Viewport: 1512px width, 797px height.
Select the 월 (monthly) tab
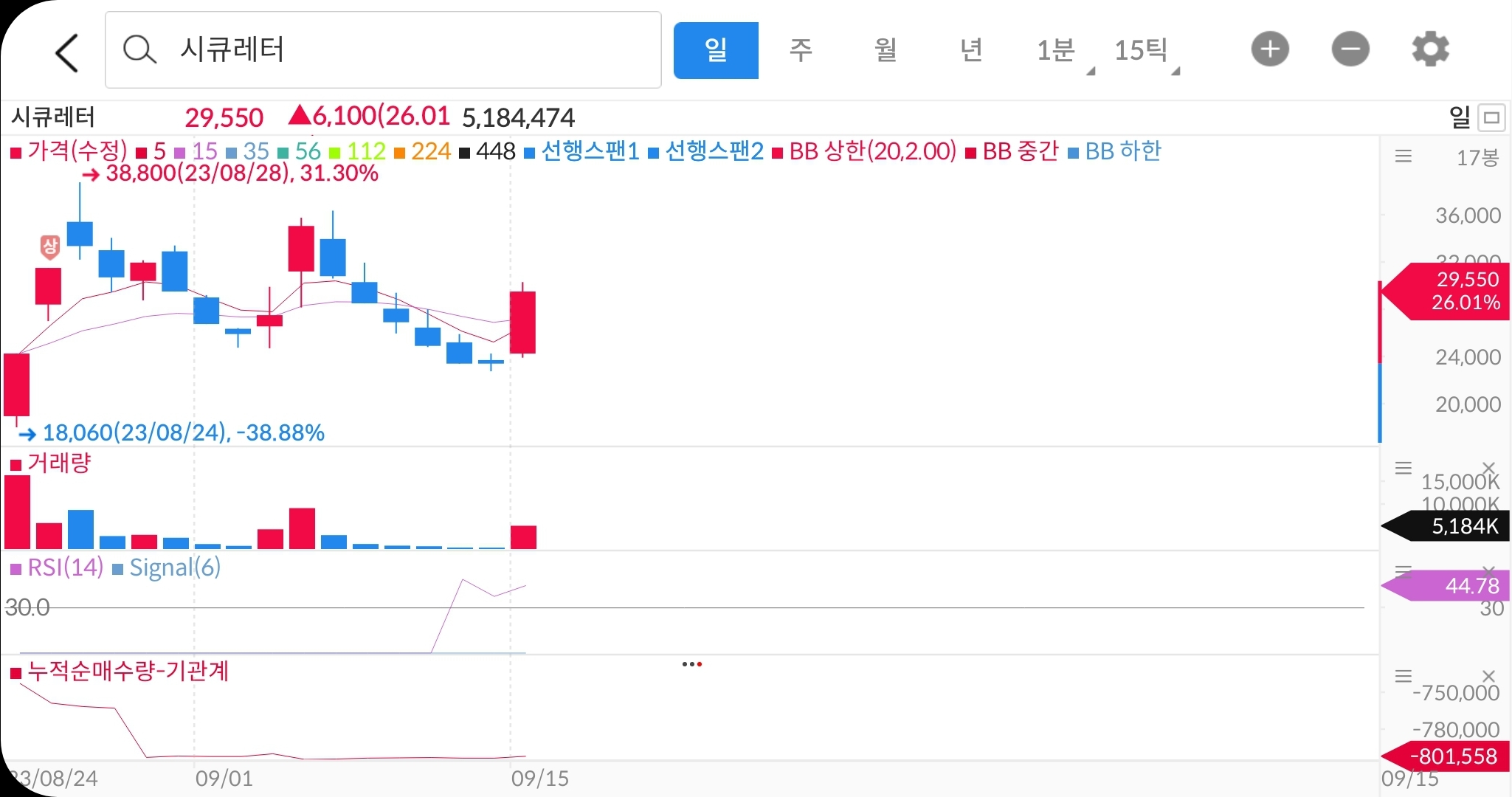[x=886, y=50]
